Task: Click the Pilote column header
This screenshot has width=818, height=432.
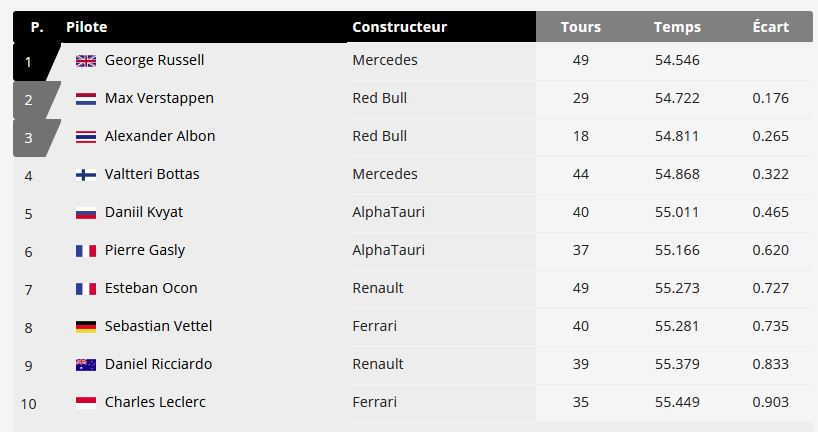Action: point(87,27)
